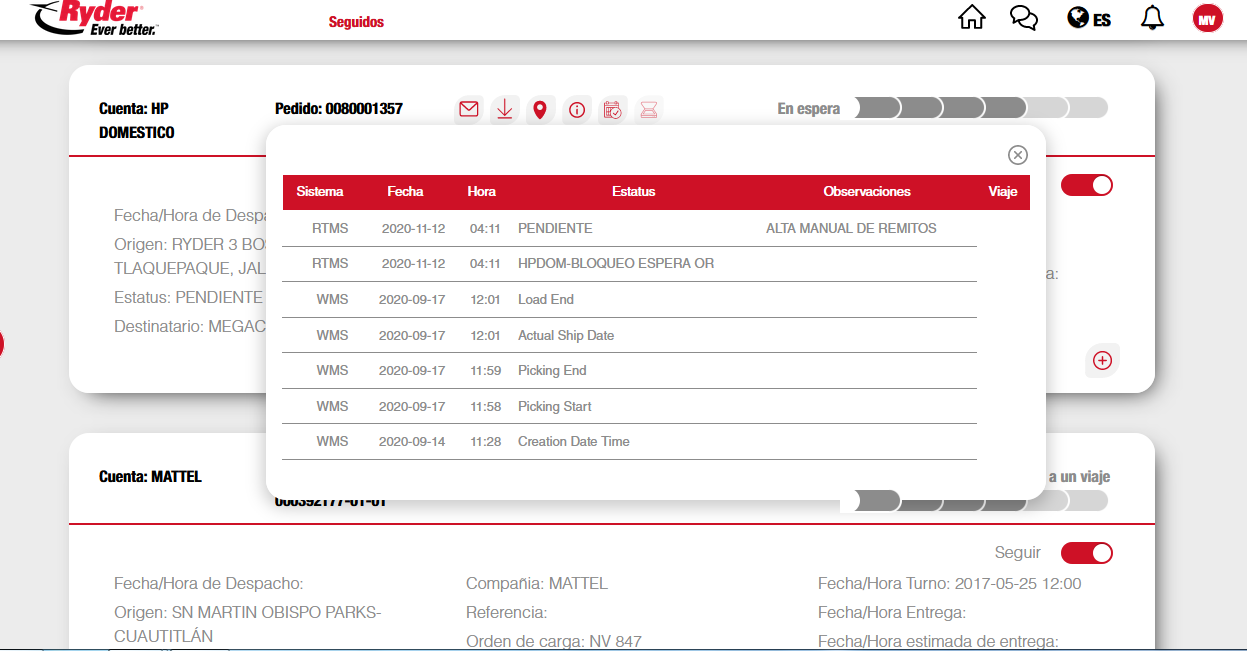Click the En espera progress bar
Image resolution: width=1247 pixels, height=651 pixels.
[x=981, y=108]
